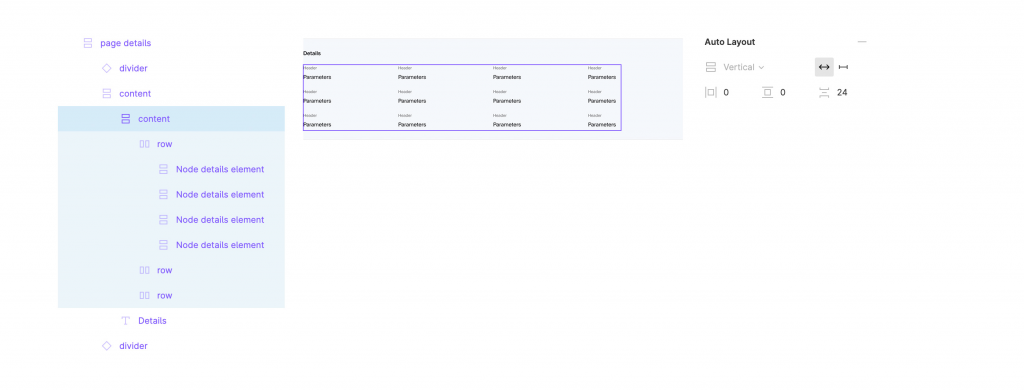Click the horizontal padding icon
This screenshot has height=390, width=1024.
coord(711,93)
